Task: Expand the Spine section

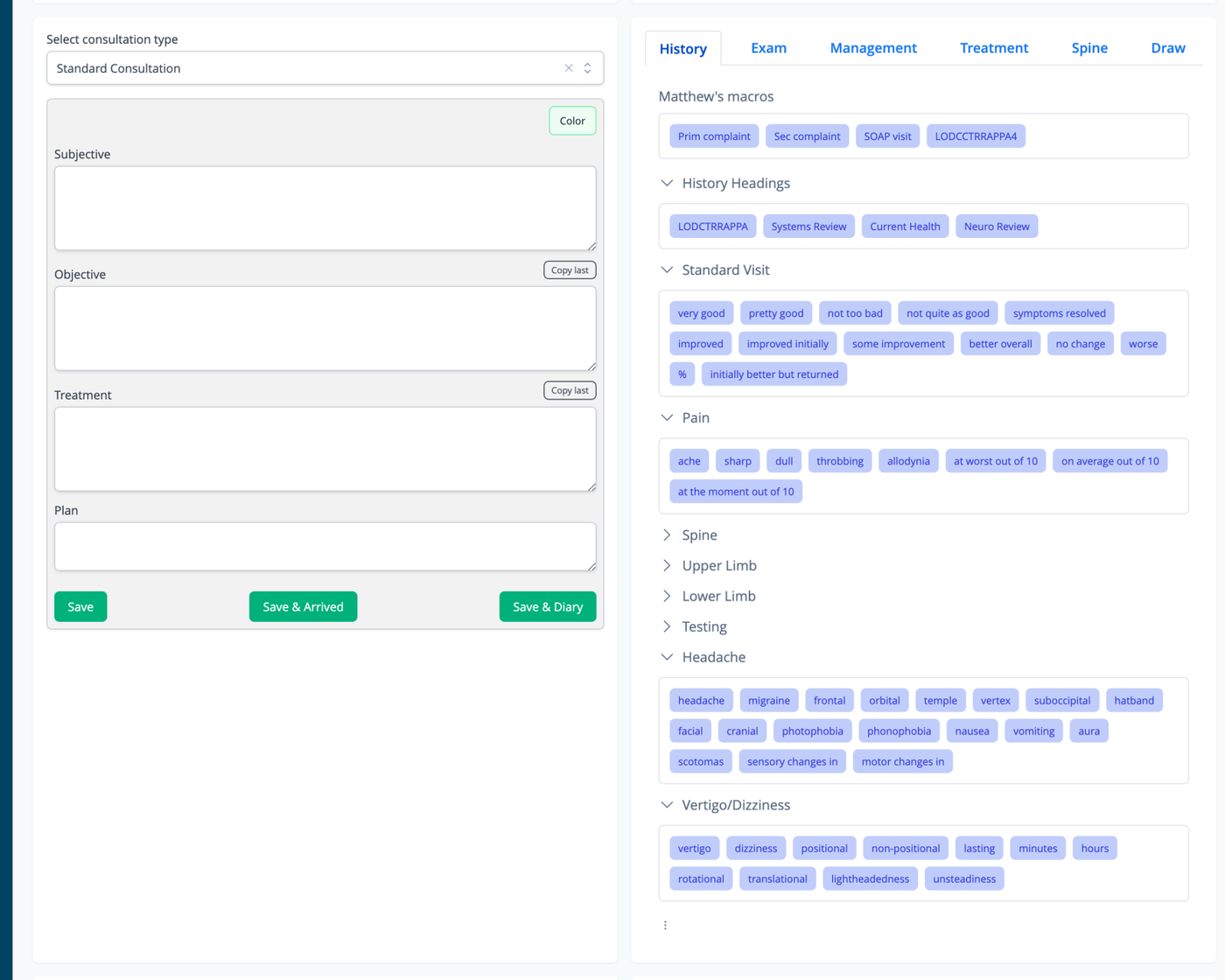Action: tap(667, 535)
